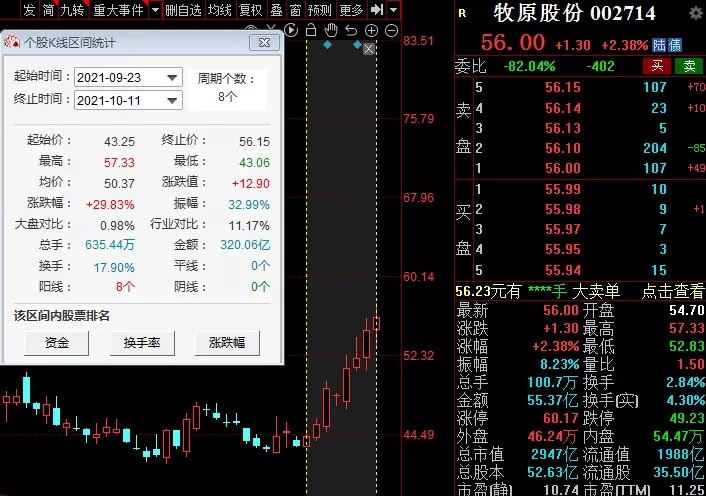
Task: Click the 83.51 price axis label
Action: point(419,41)
